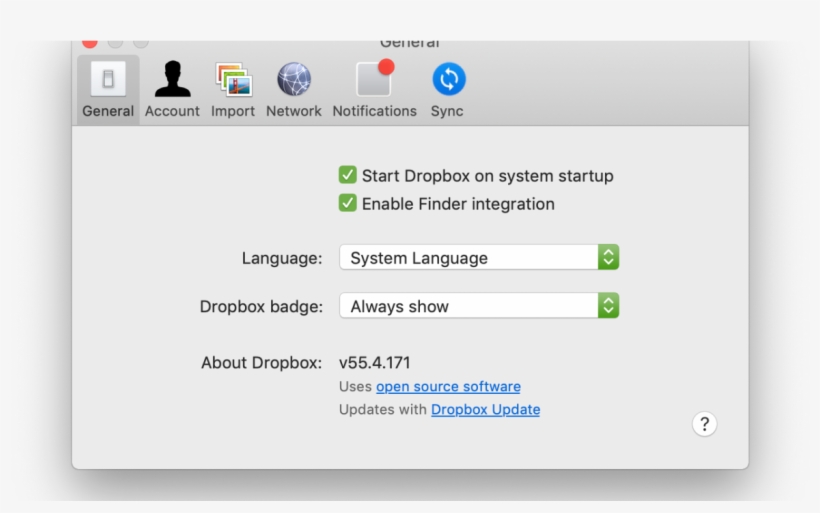Image resolution: width=820 pixels, height=513 pixels.
Task: Follow the open source software link
Action: pos(448,386)
